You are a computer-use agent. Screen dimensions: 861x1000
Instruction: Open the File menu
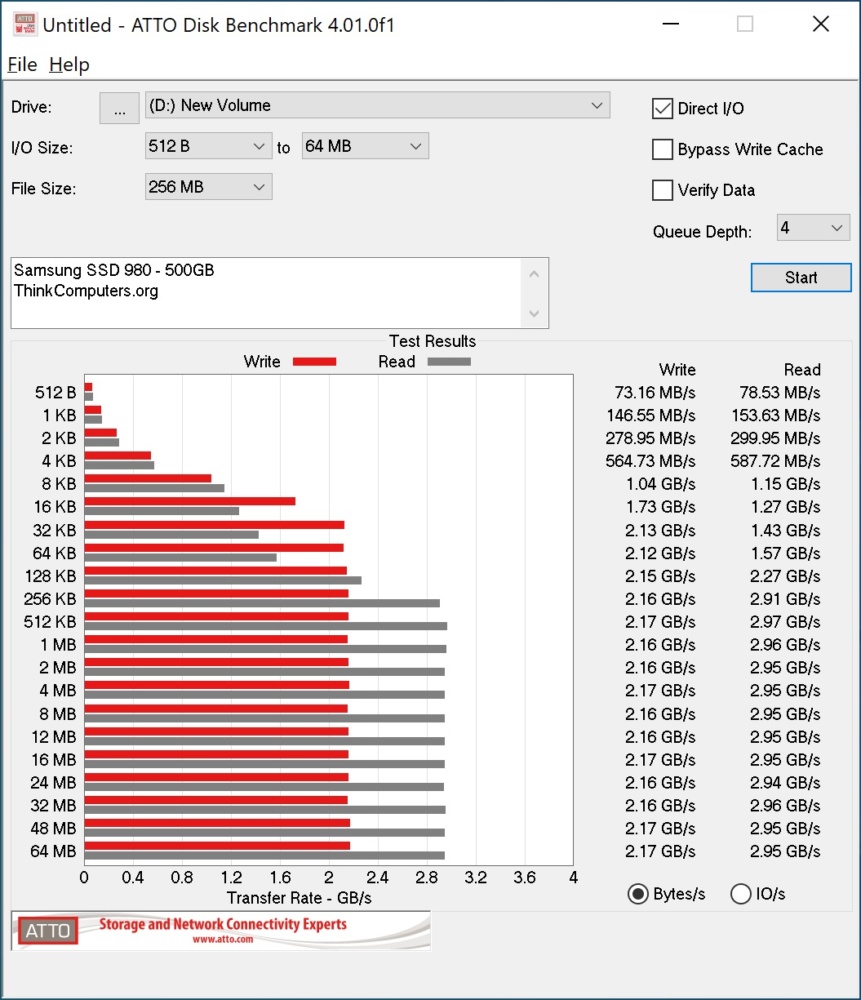[x=22, y=64]
